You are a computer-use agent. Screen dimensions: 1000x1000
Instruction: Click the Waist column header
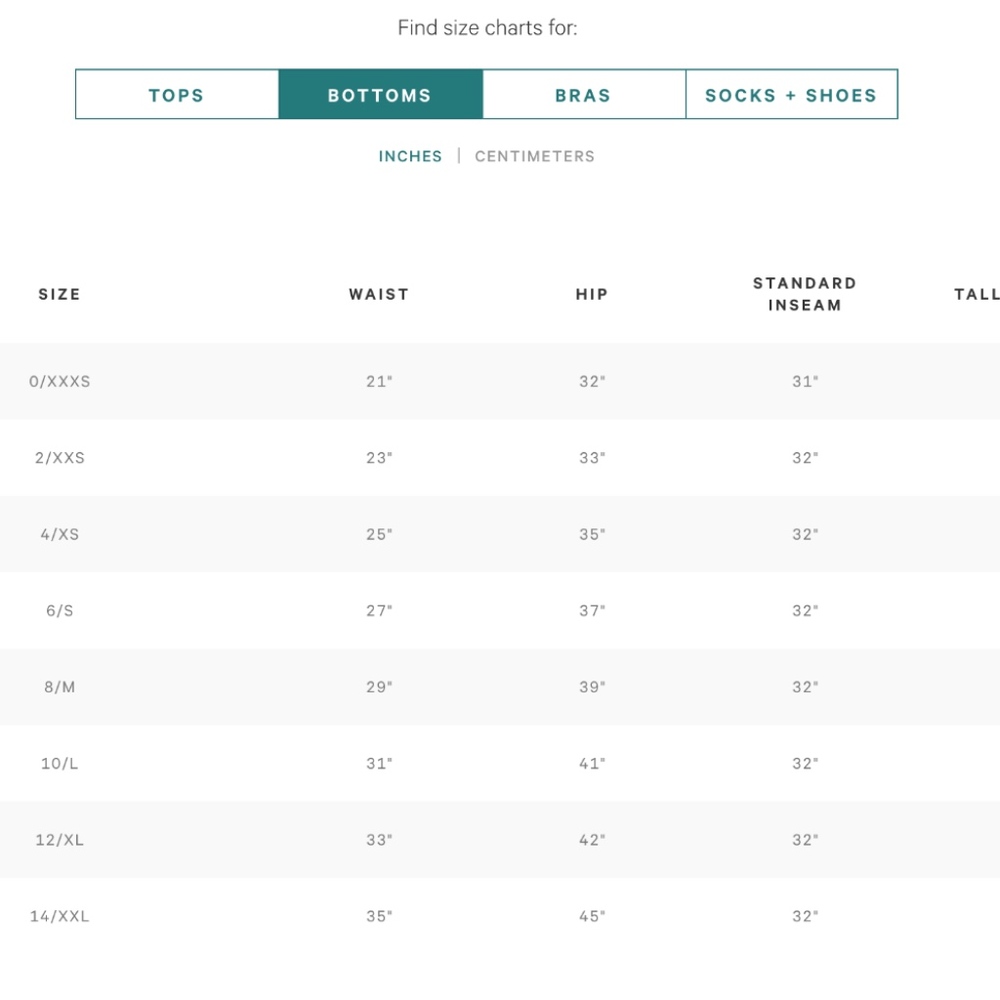click(379, 294)
